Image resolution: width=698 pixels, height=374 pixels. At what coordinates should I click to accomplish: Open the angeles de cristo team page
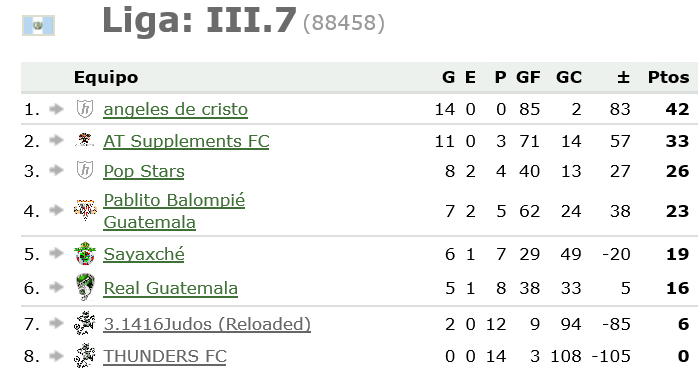pyautogui.click(x=175, y=109)
